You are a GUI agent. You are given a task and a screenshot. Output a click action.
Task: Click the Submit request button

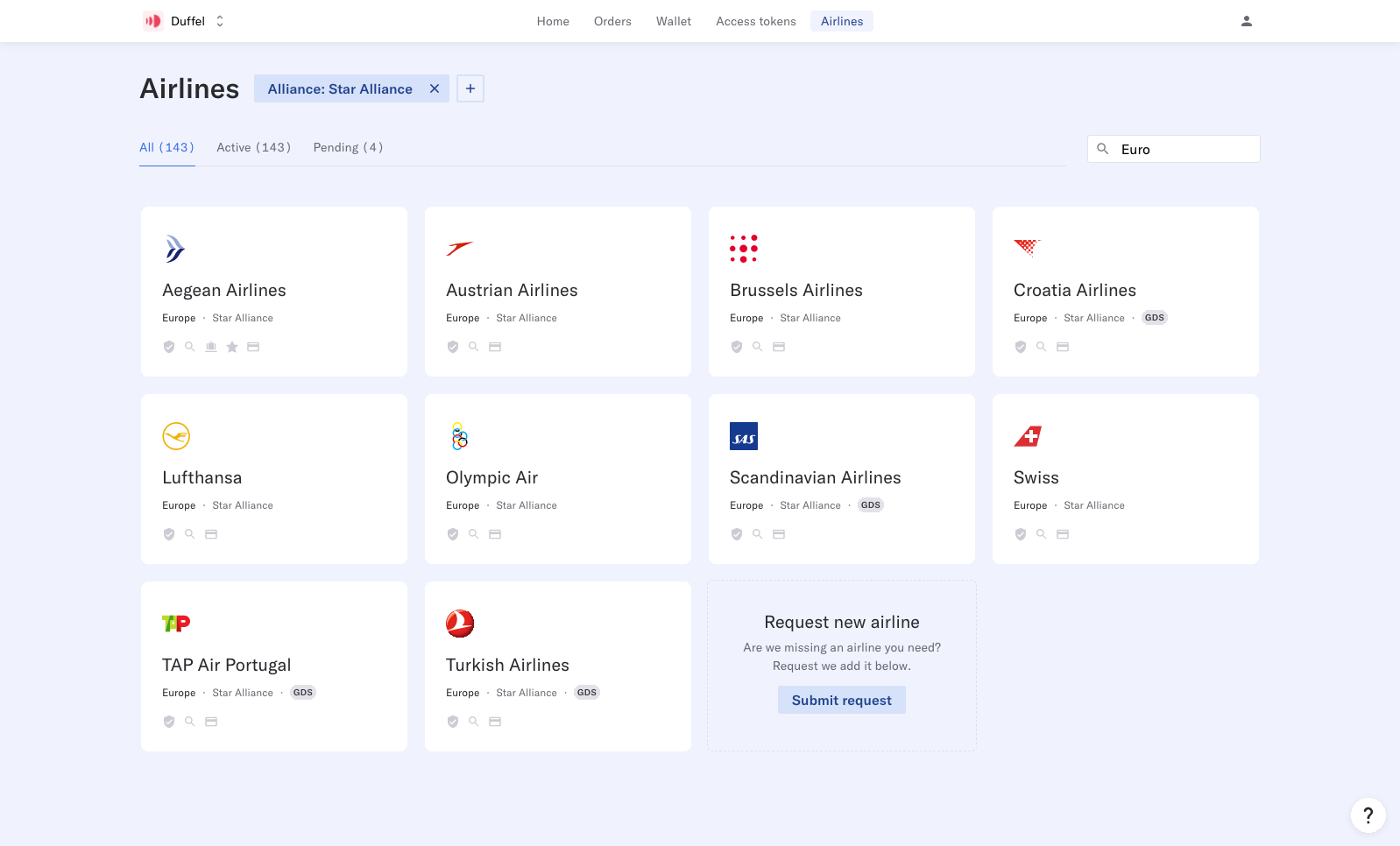(x=842, y=700)
